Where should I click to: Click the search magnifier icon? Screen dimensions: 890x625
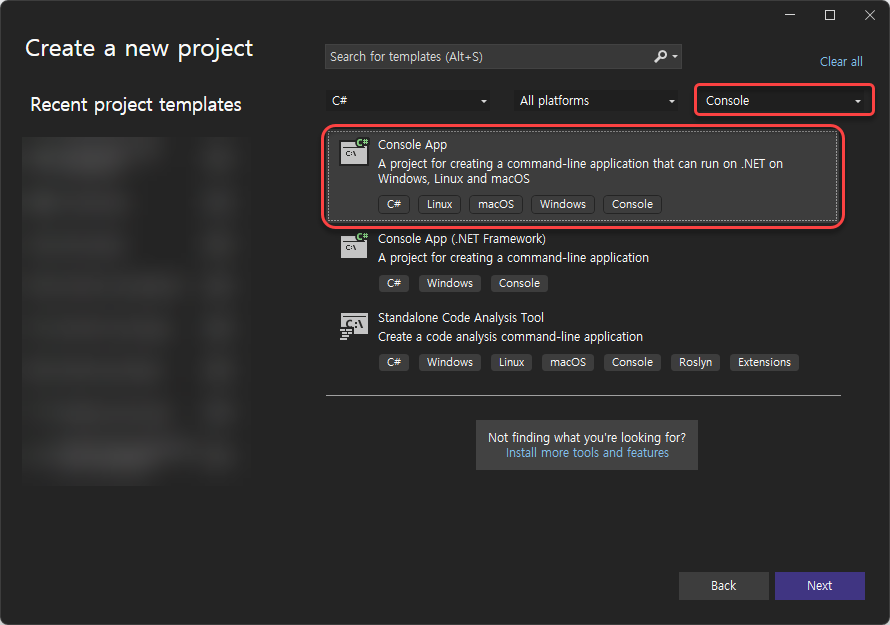click(661, 57)
